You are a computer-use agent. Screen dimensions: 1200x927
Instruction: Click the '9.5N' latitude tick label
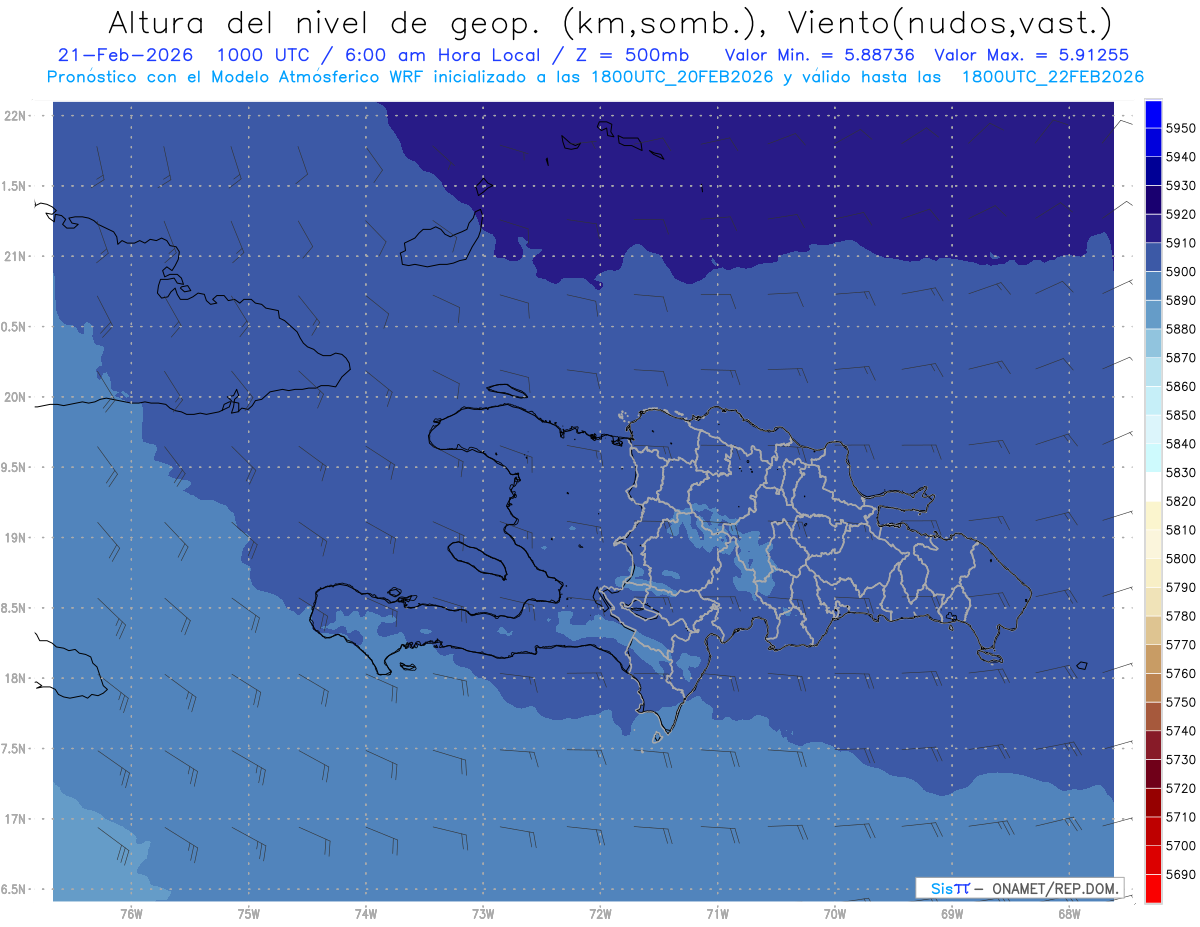pos(15,468)
